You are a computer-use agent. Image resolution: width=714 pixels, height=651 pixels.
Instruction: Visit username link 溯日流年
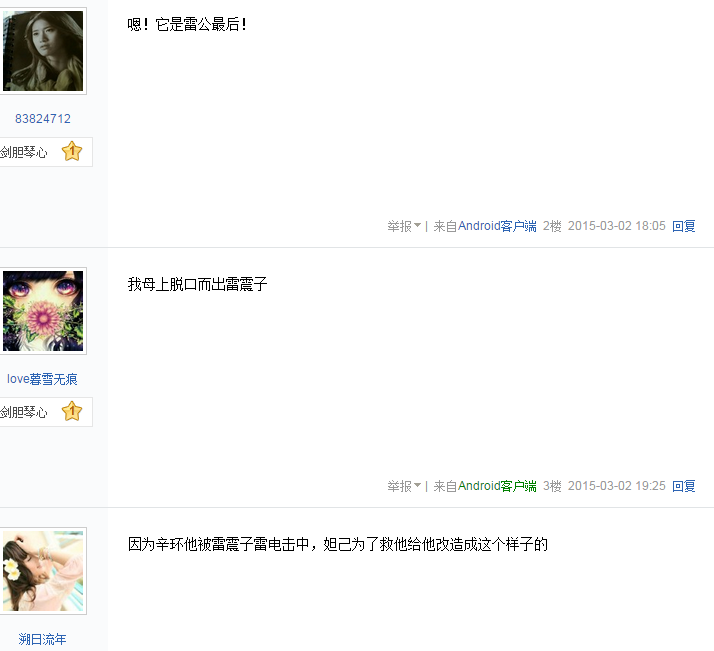(42, 639)
